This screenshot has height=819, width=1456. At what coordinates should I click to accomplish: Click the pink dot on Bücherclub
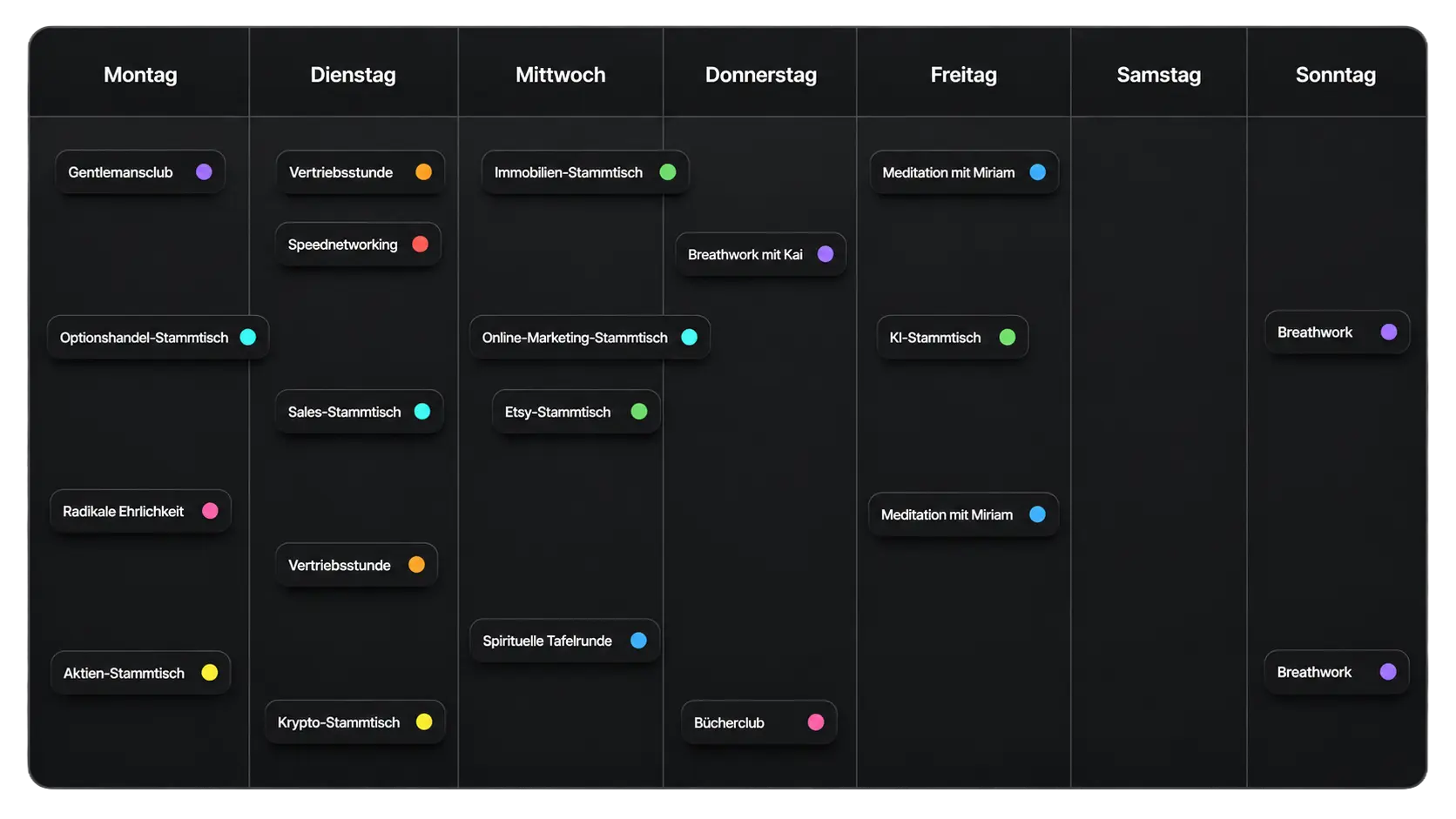click(816, 722)
